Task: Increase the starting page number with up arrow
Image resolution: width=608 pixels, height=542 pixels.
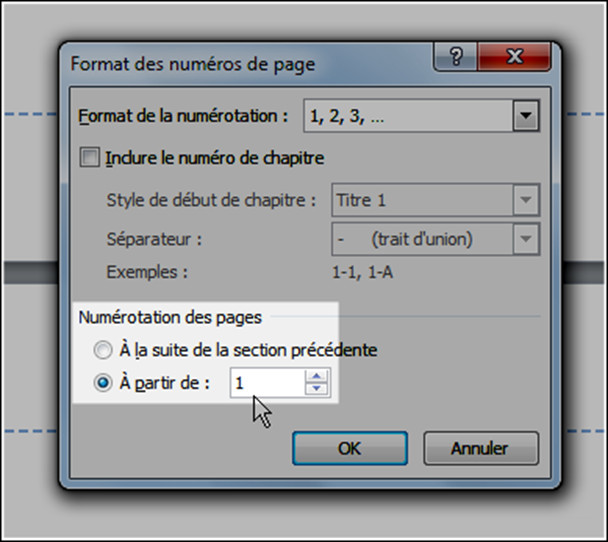Action: point(317,375)
